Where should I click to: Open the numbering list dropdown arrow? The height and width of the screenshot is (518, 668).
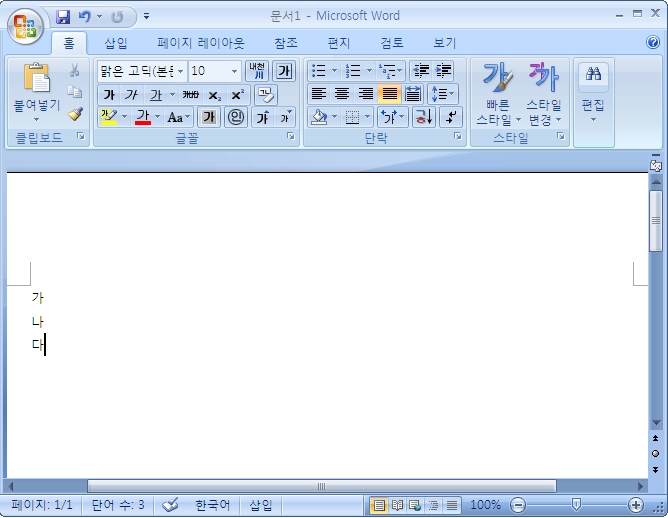369,71
